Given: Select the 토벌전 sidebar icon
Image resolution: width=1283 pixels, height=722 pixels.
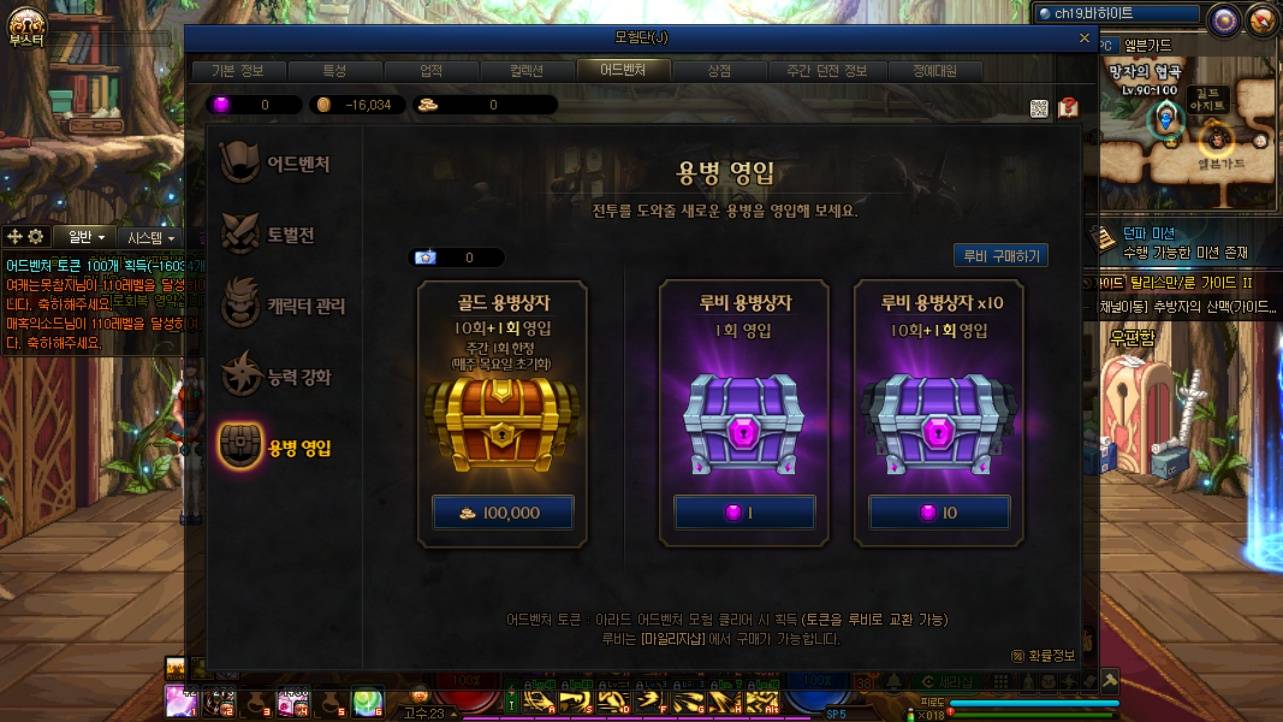Looking at the screenshot, I should [x=241, y=235].
